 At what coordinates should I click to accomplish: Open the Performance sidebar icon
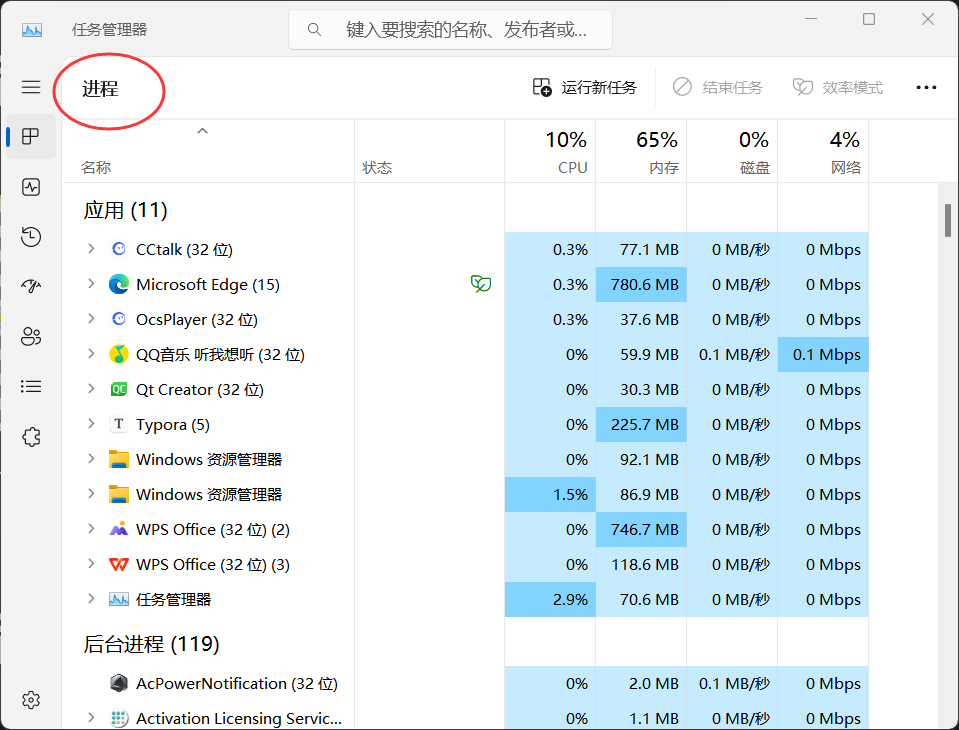(x=31, y=186)
